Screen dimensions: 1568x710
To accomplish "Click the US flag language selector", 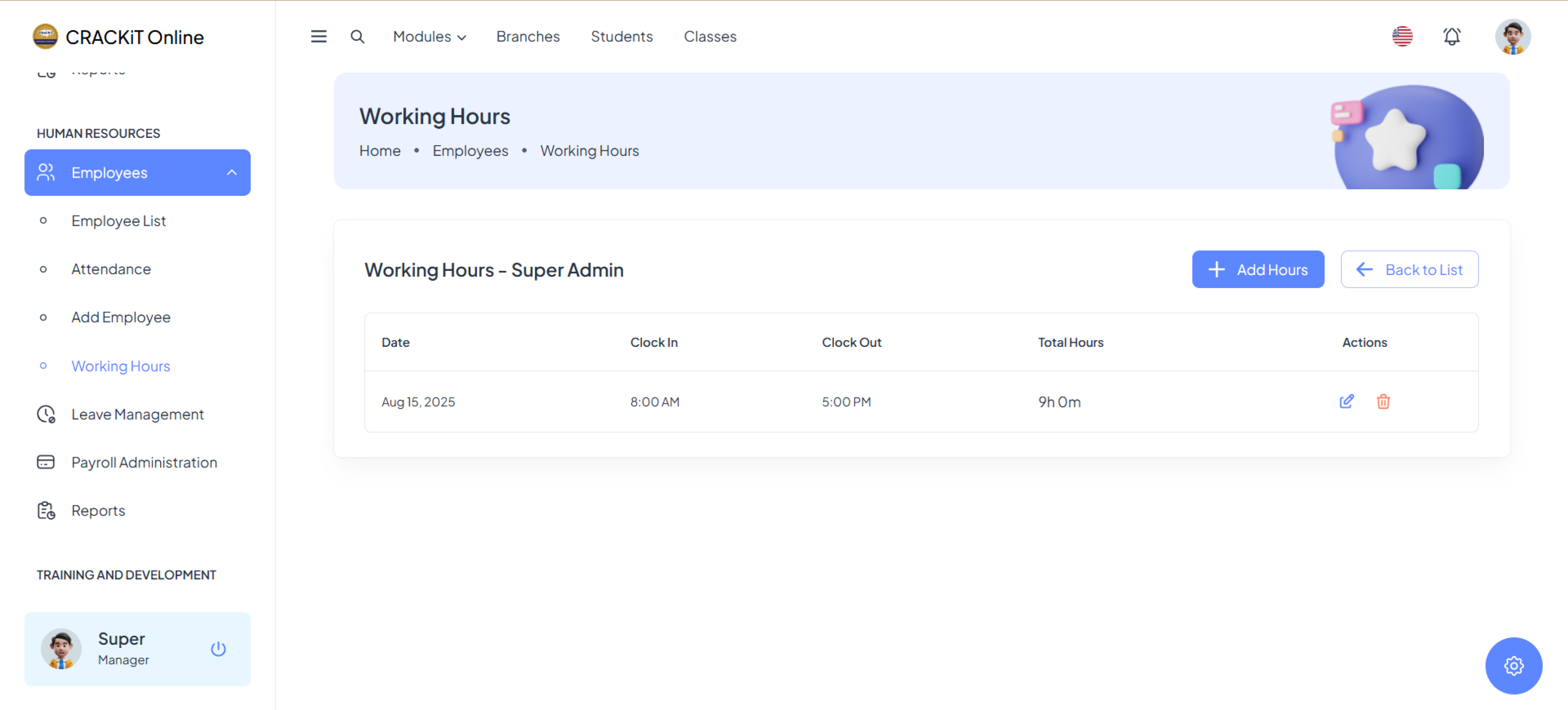I will (x=1402, y=37).
